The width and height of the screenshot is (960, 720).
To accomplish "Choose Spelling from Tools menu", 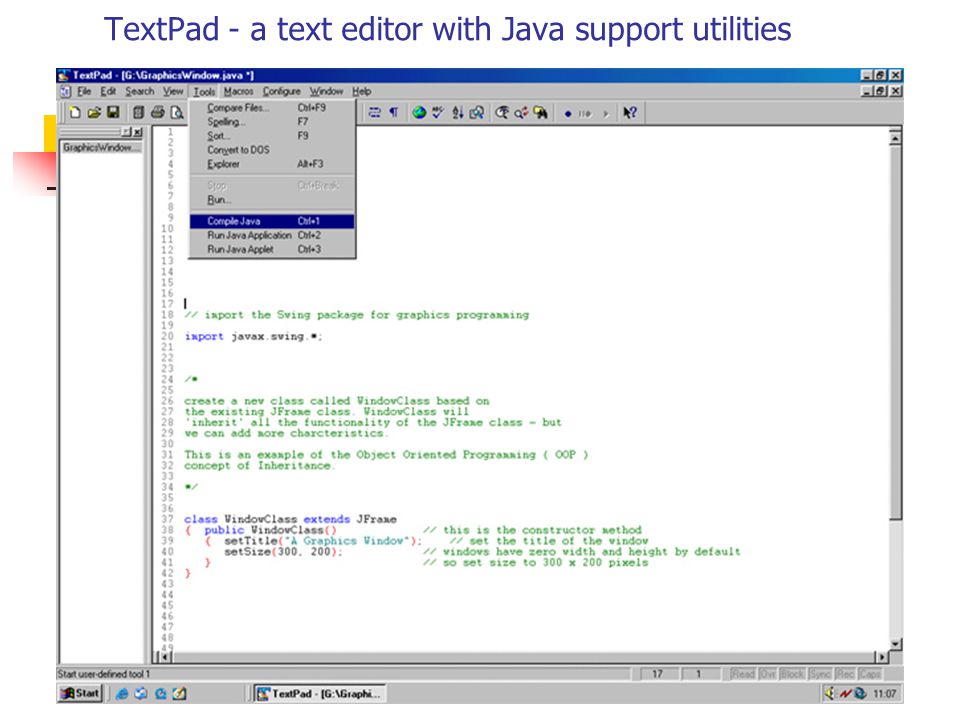I will (x=272, y=122).
